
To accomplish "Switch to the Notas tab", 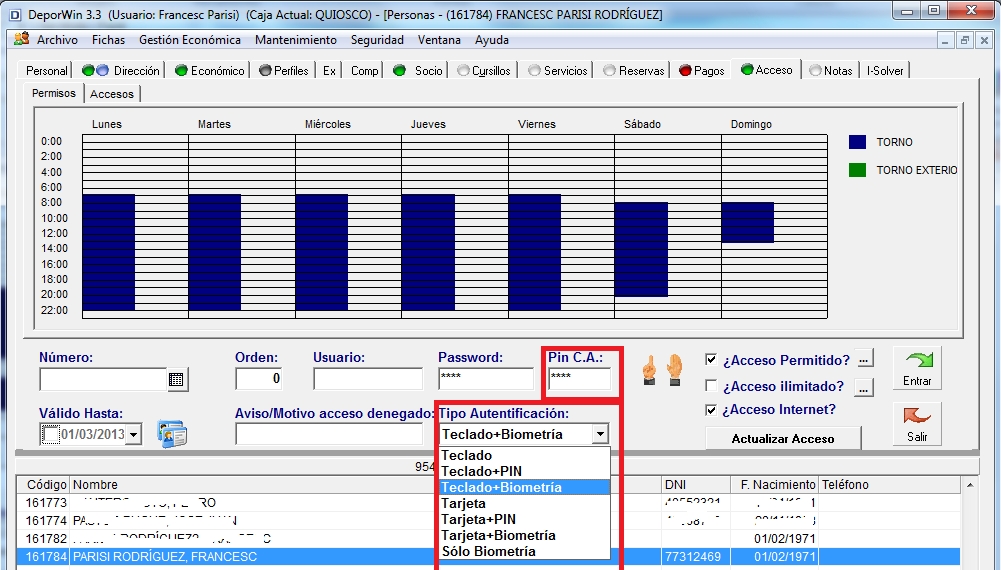I will point(831,70).
